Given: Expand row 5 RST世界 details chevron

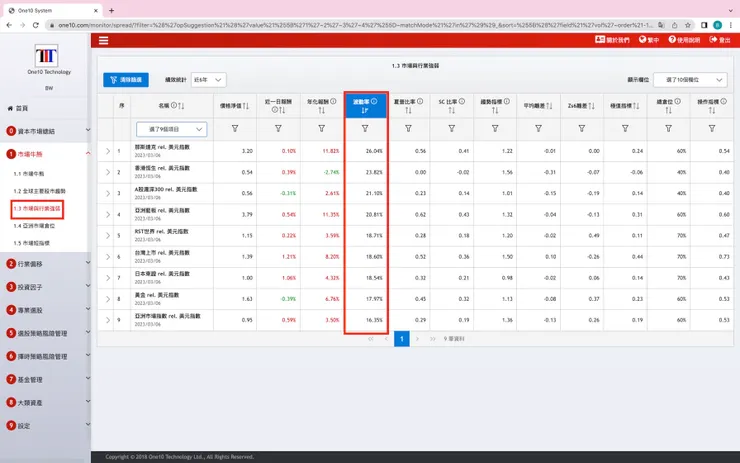Looking at the screenshot, I should tap(108, 236).
